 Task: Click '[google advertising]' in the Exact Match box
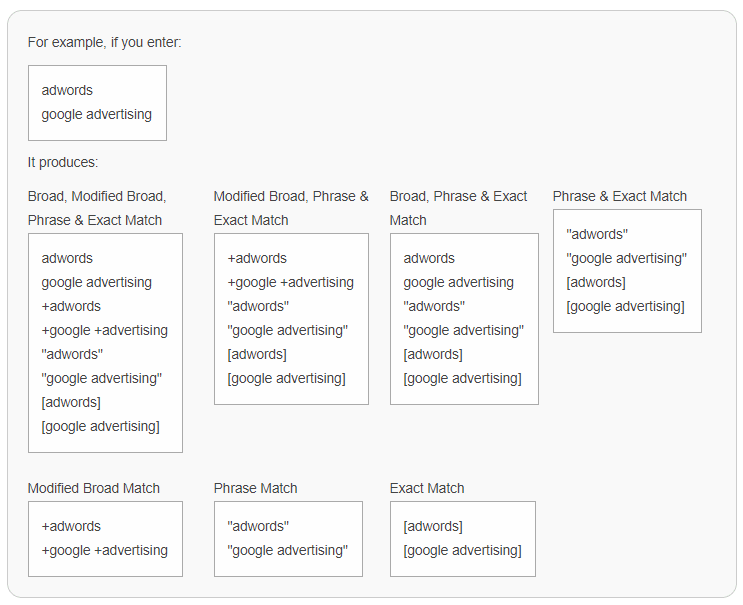pyautogui.click(x=462, y=551)
